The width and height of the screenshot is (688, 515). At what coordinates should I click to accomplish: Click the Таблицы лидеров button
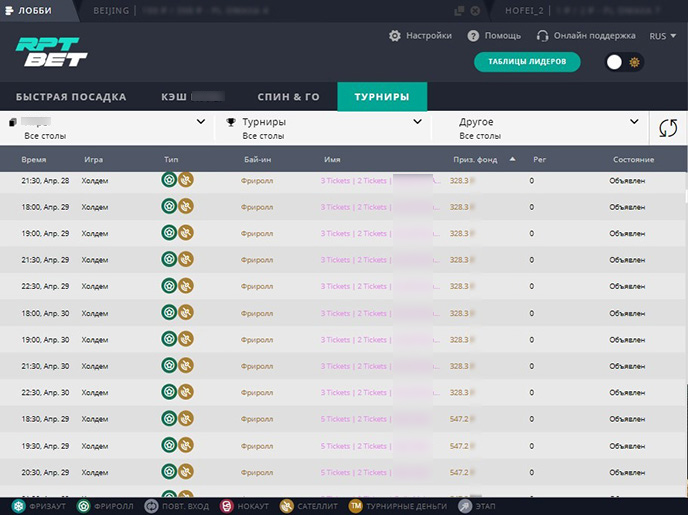[527, 62]
